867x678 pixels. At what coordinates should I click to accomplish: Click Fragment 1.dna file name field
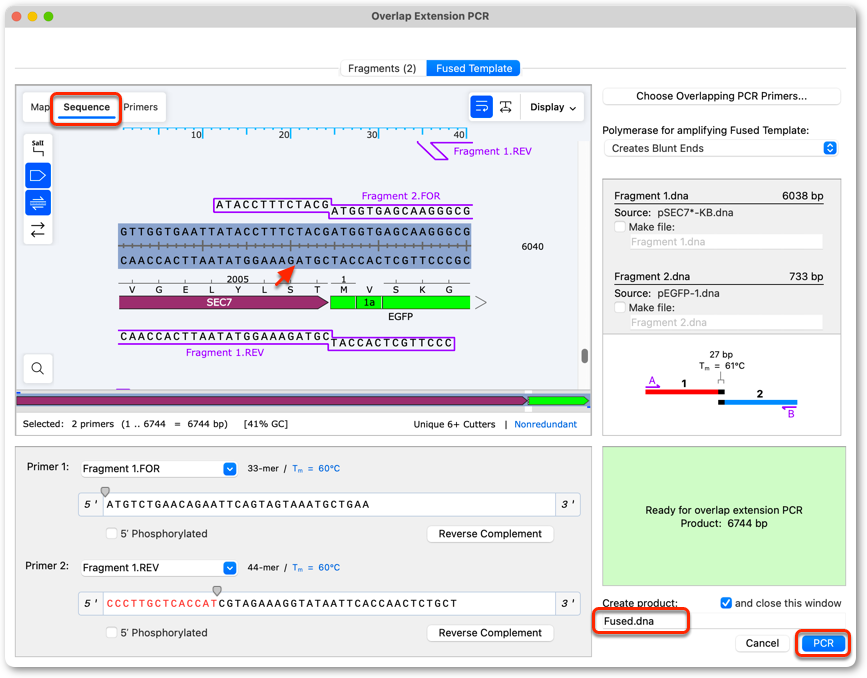pos(726,242)
